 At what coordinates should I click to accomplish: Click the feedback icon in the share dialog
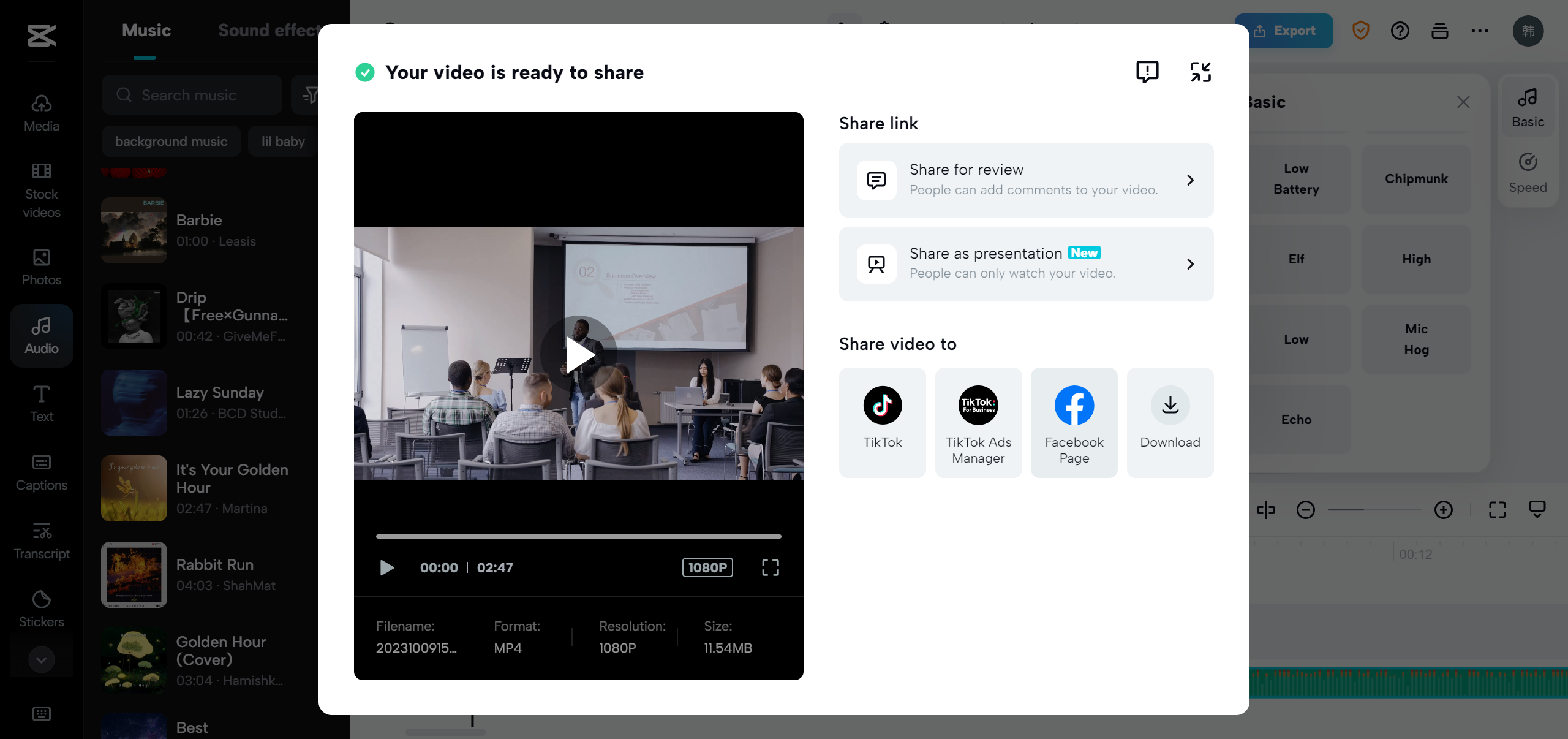1147,72
